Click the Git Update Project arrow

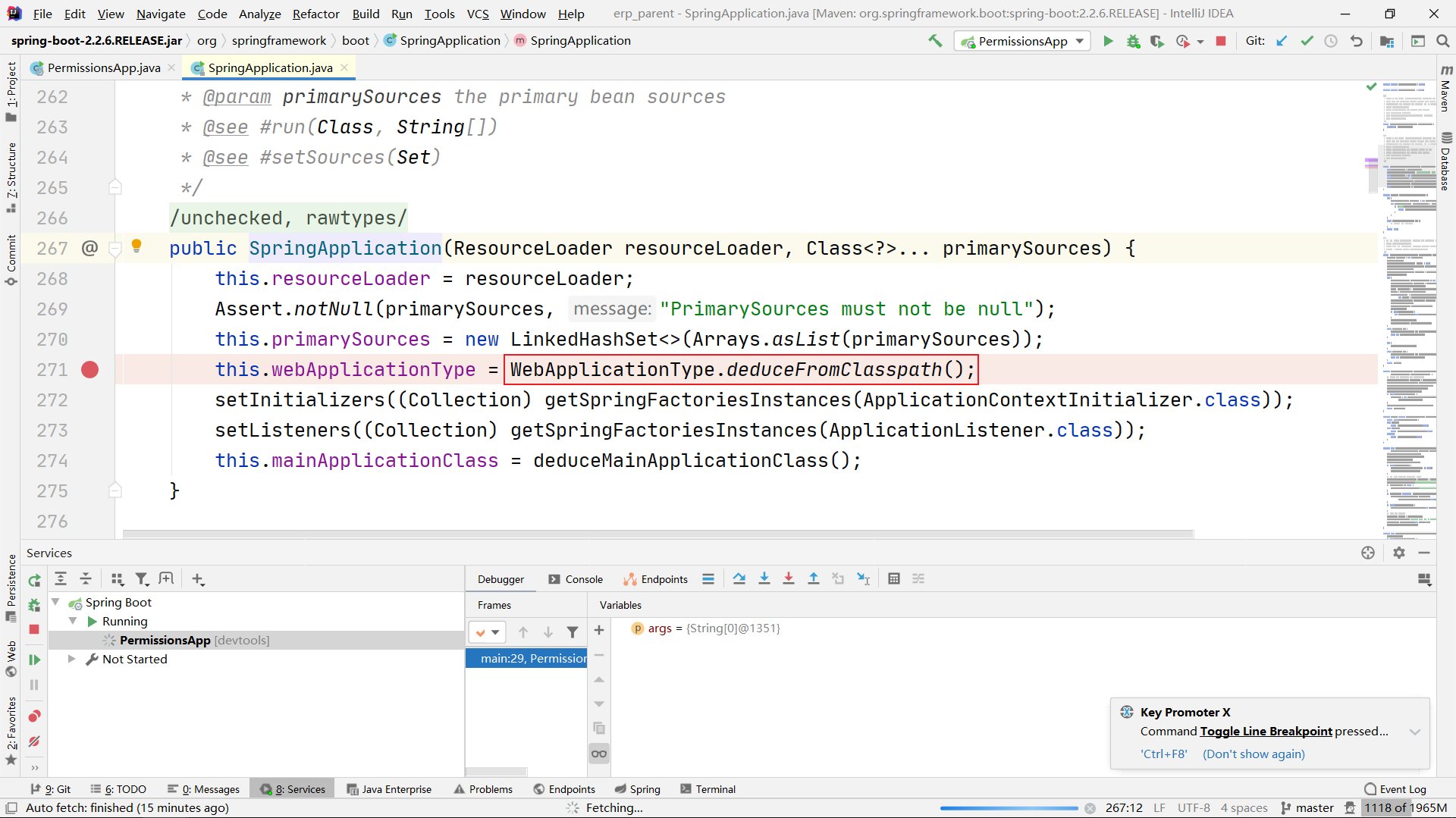click(1282, 41)
